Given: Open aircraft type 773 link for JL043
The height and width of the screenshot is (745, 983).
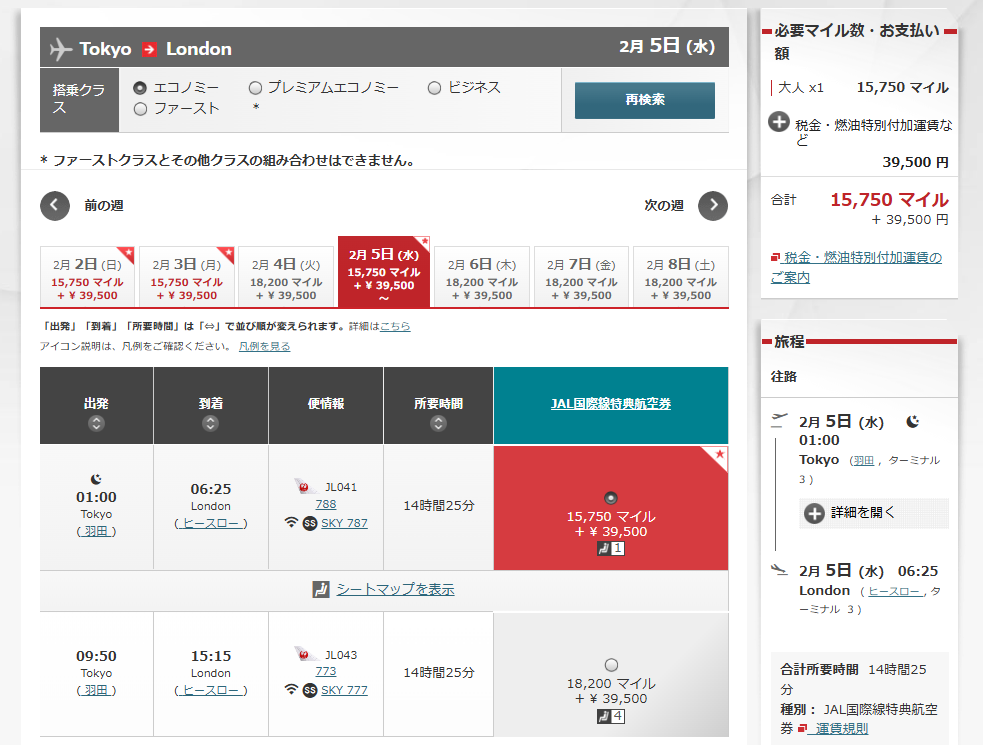Looking at the screenshot, I should pos(325,671).
